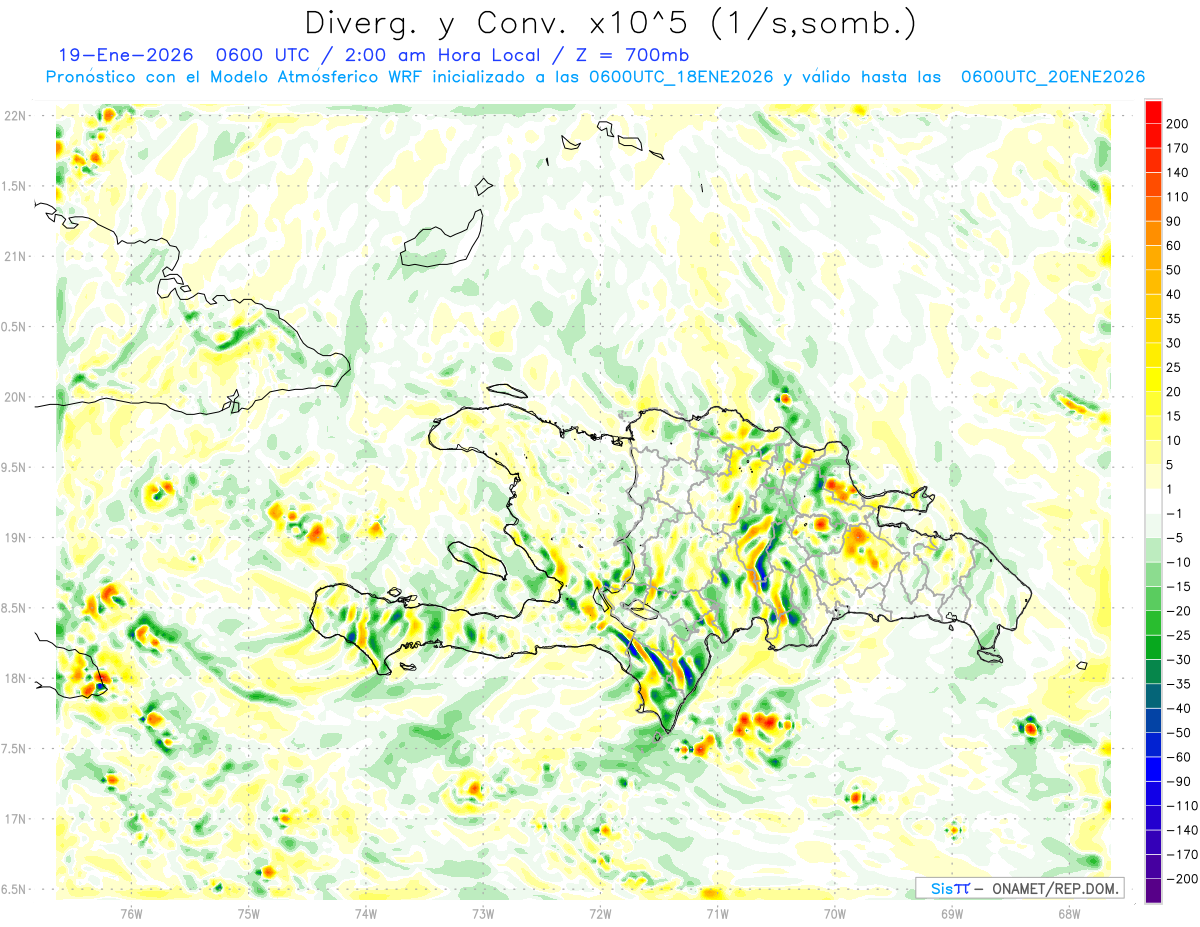Select the dark red swatch above 200

[x=1153, y=111]
